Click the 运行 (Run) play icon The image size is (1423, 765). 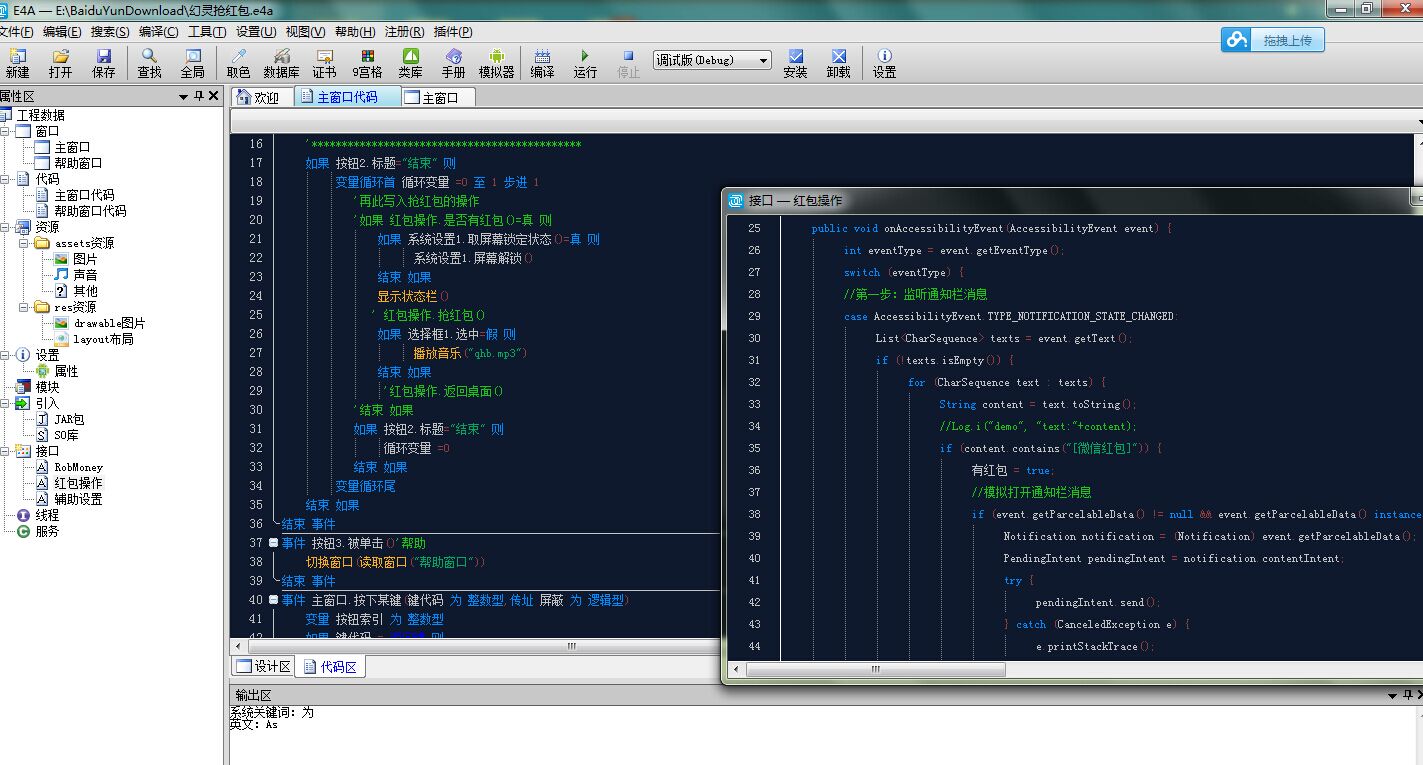[x=585, y=63]
